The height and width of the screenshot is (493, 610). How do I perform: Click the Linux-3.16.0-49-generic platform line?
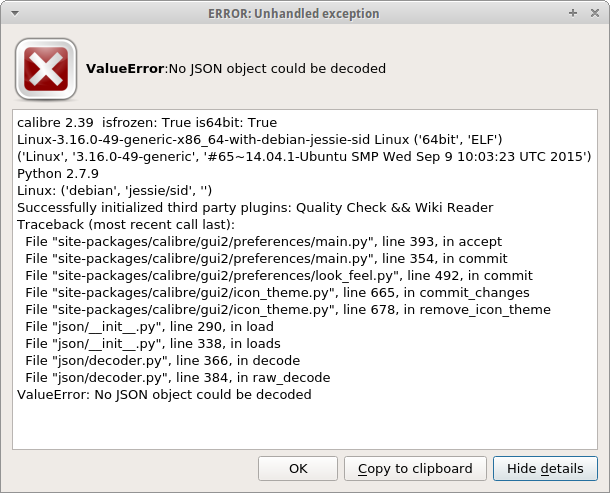(x=259, y=139)
